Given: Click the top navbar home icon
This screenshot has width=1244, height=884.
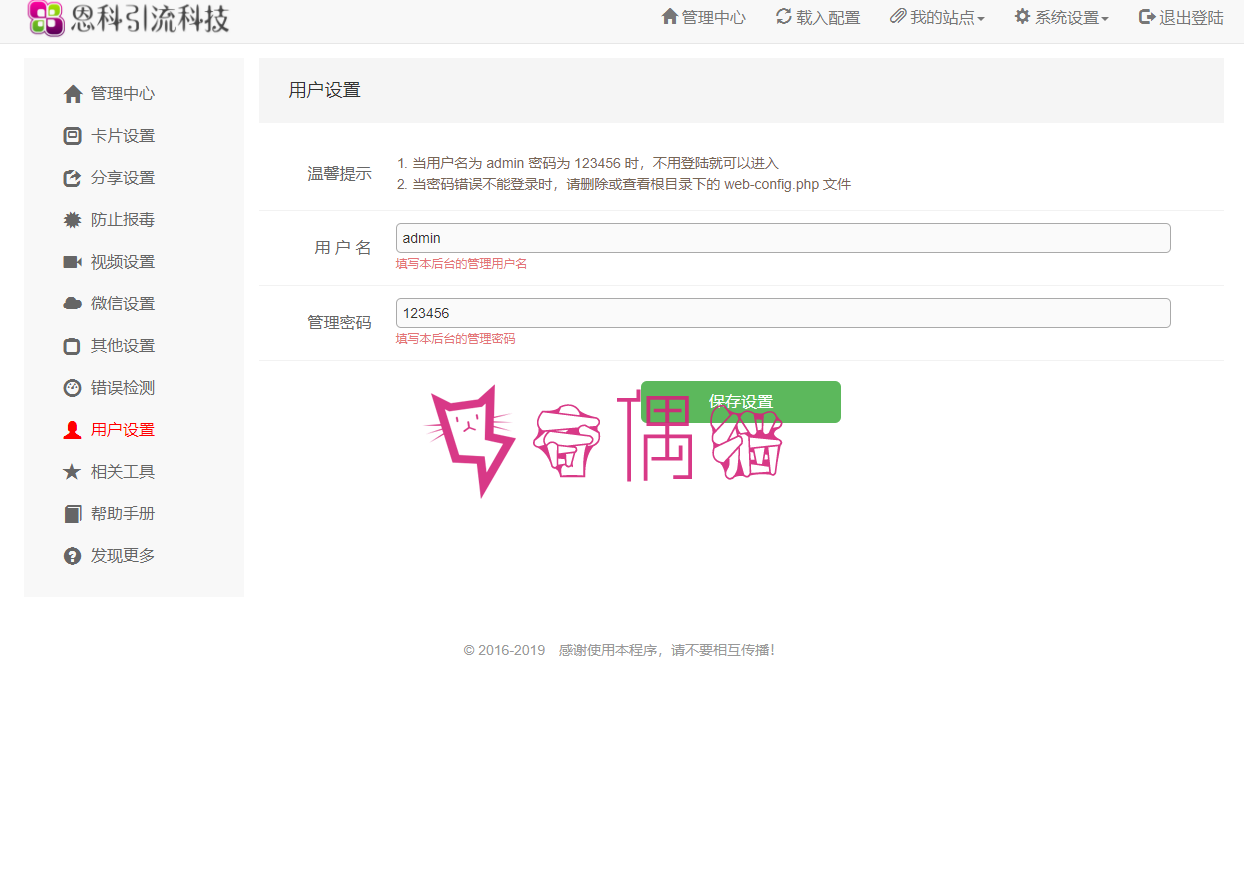Looking at the screenshot, I should pos(670,17).
